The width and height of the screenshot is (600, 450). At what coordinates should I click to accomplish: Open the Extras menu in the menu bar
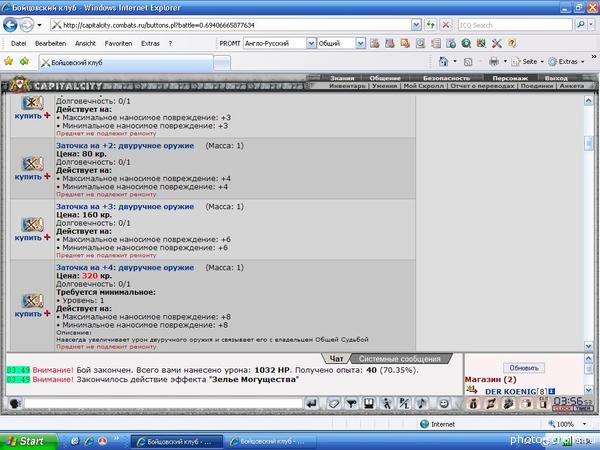(x=150, y=44)
